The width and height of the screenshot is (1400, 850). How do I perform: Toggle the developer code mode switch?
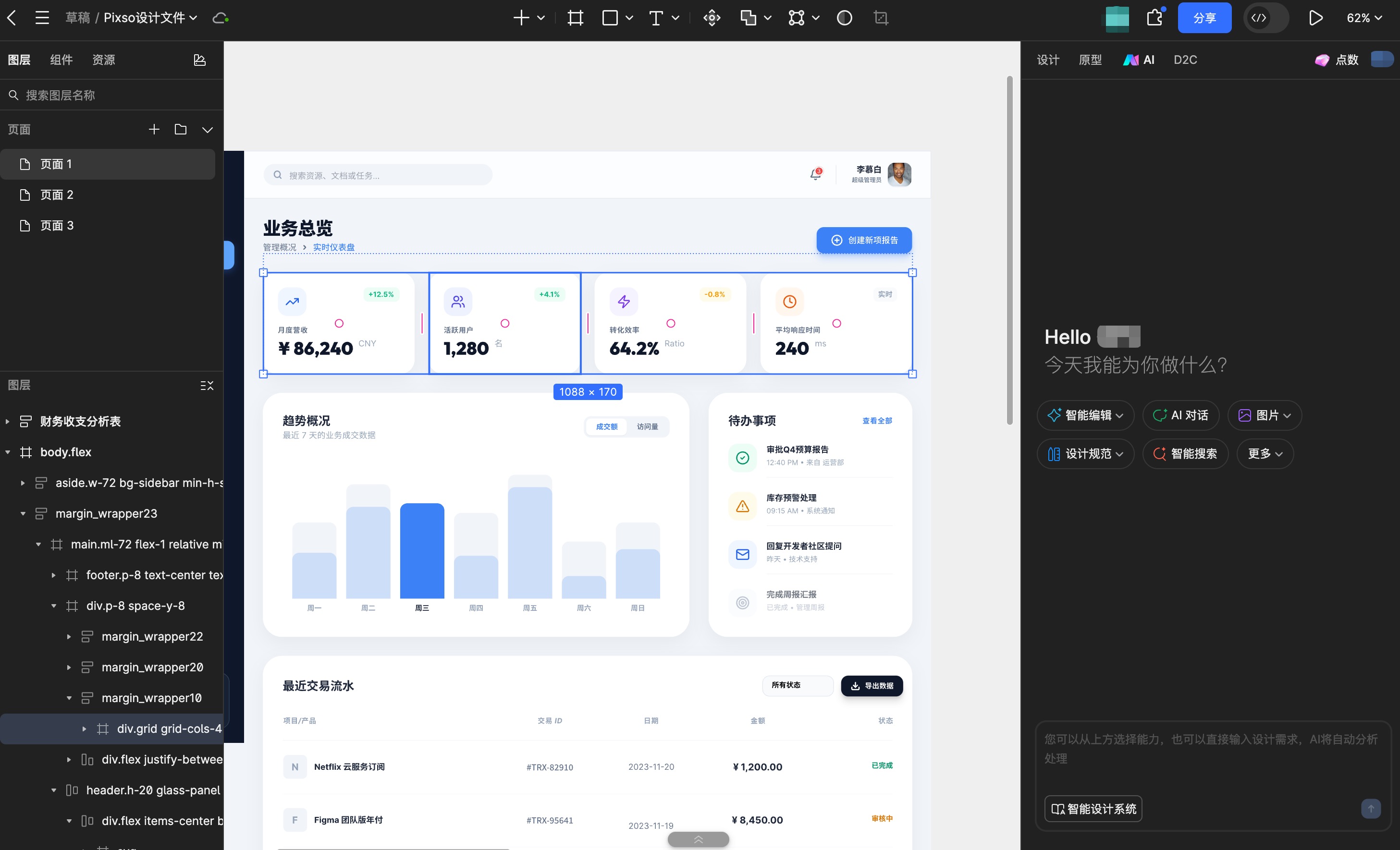pos(1266,18)
